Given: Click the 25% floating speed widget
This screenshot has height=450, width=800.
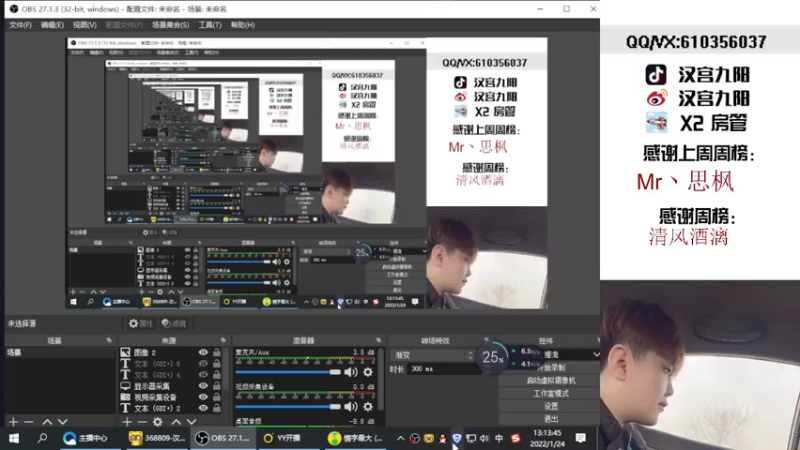Looking at the screenshot, I should (x=492, y=357).
